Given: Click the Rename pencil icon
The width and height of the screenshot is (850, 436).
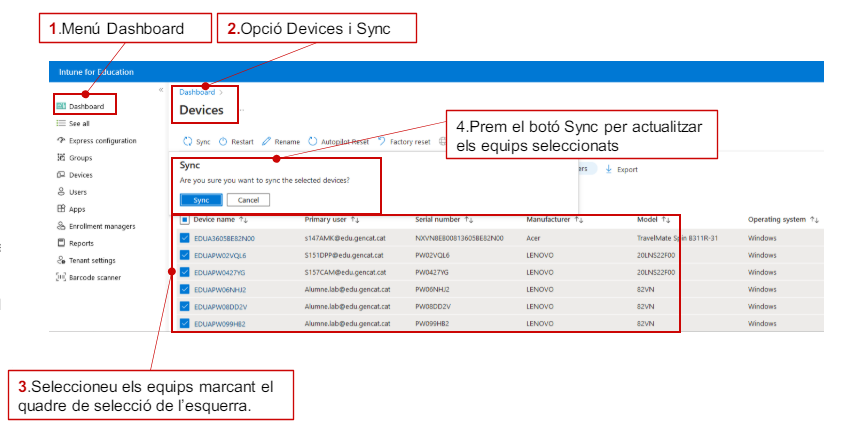Looking at the screenshot, I should coord(266,142).
